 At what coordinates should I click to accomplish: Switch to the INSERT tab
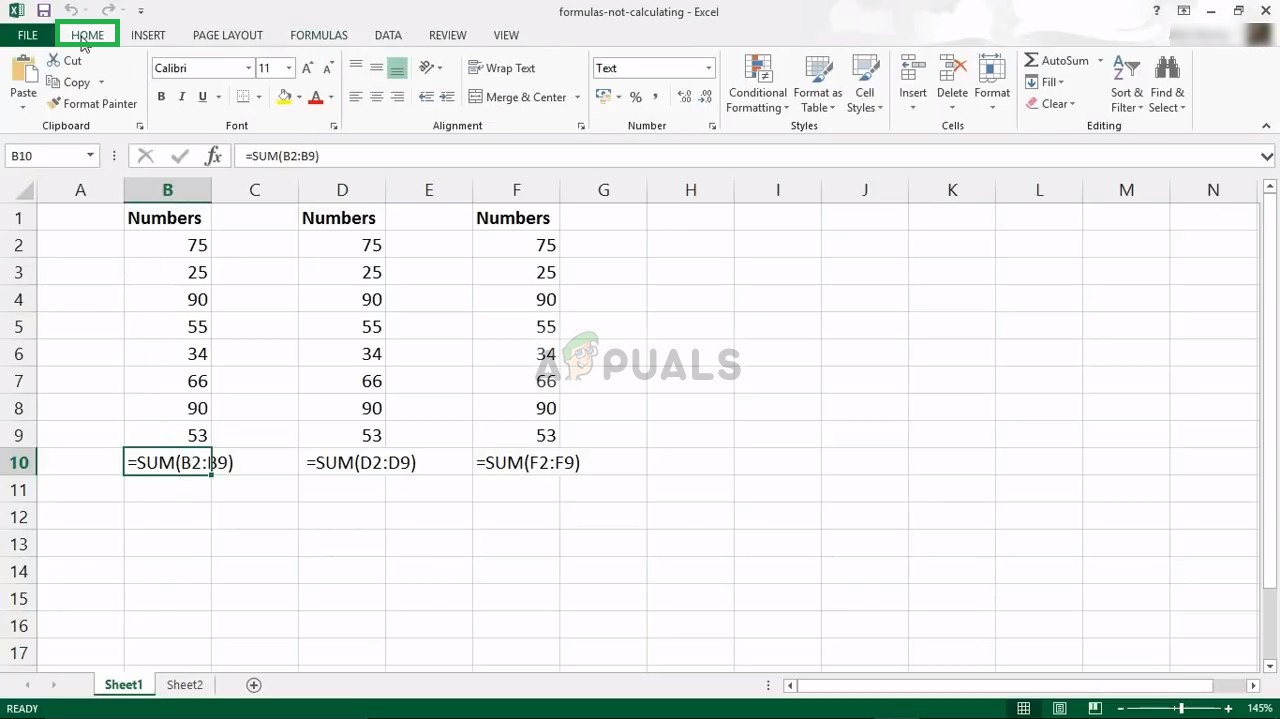148,35
